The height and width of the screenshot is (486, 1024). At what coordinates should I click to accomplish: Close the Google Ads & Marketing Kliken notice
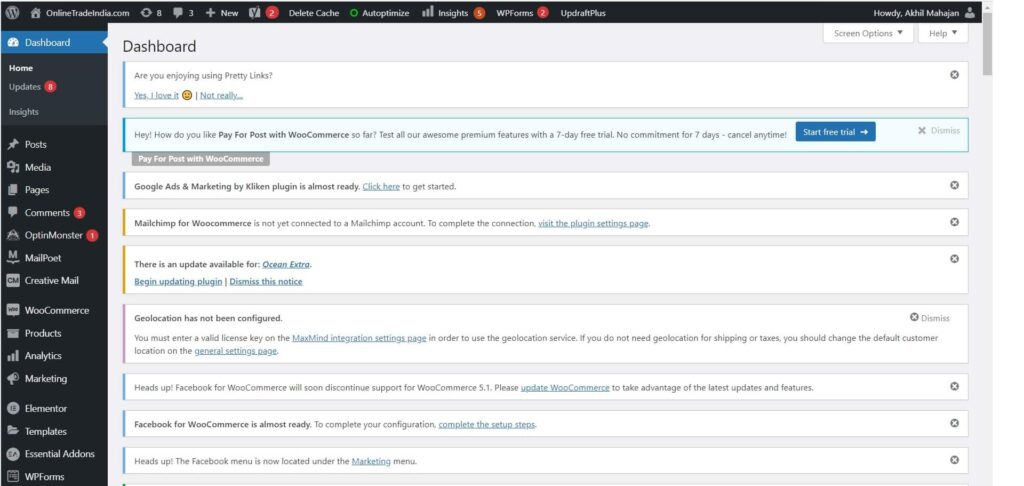pos(954,185)
